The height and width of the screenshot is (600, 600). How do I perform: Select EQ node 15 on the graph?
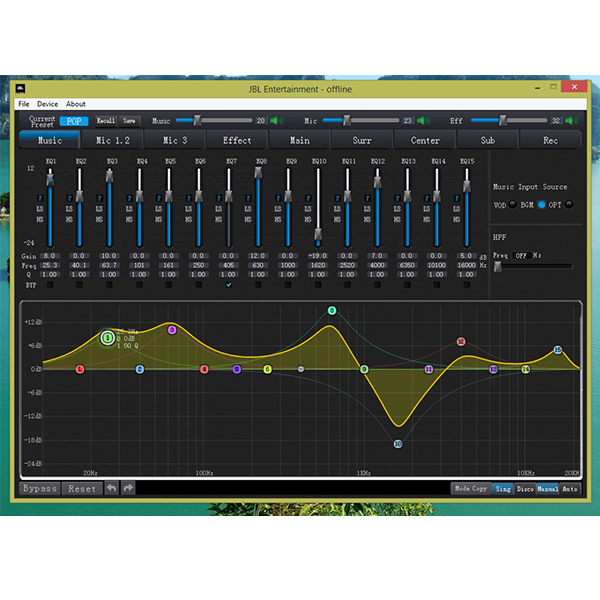pos(558,350)
